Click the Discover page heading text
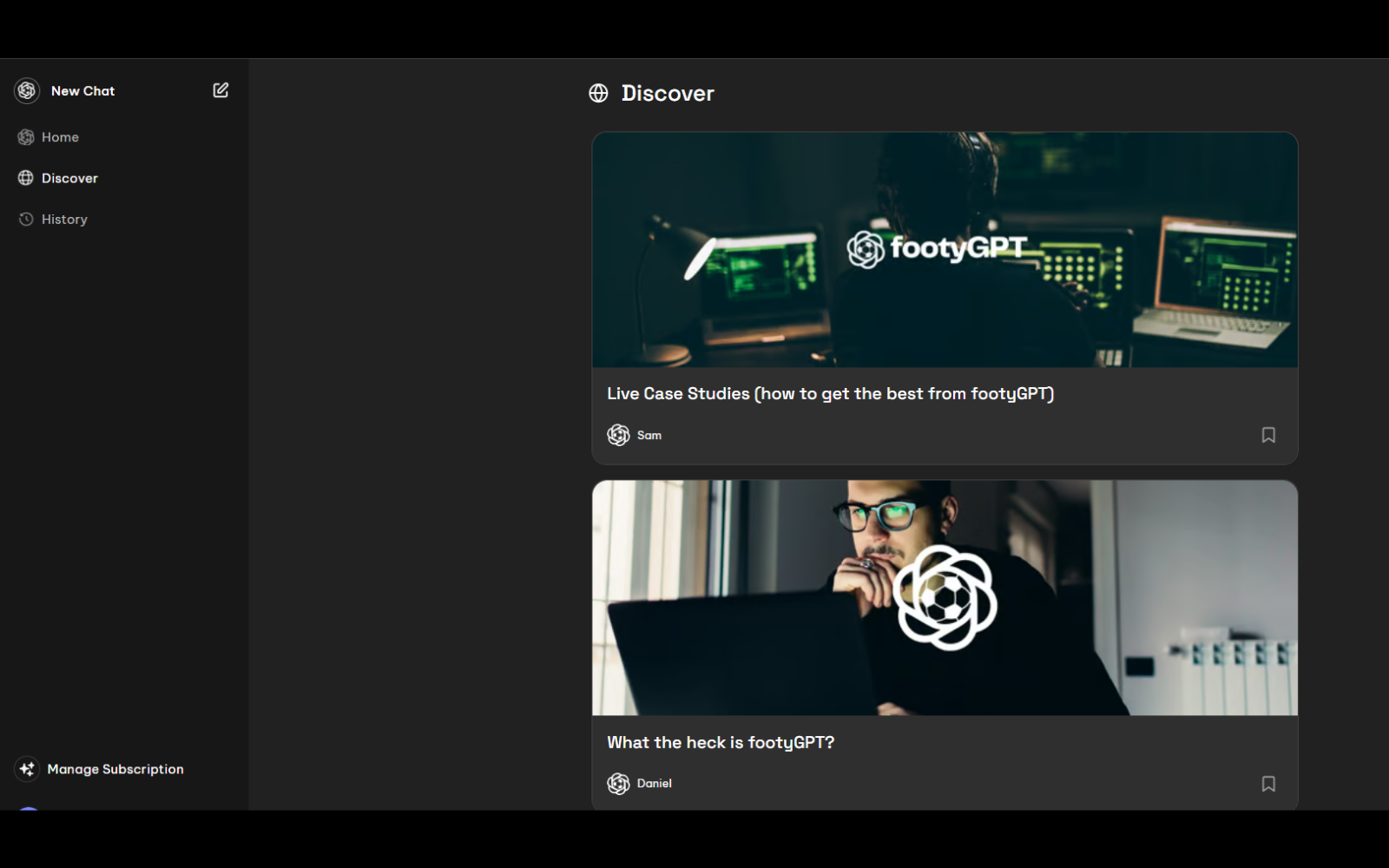Screen dimensions: 1389x868 click(x=668, y=94)
